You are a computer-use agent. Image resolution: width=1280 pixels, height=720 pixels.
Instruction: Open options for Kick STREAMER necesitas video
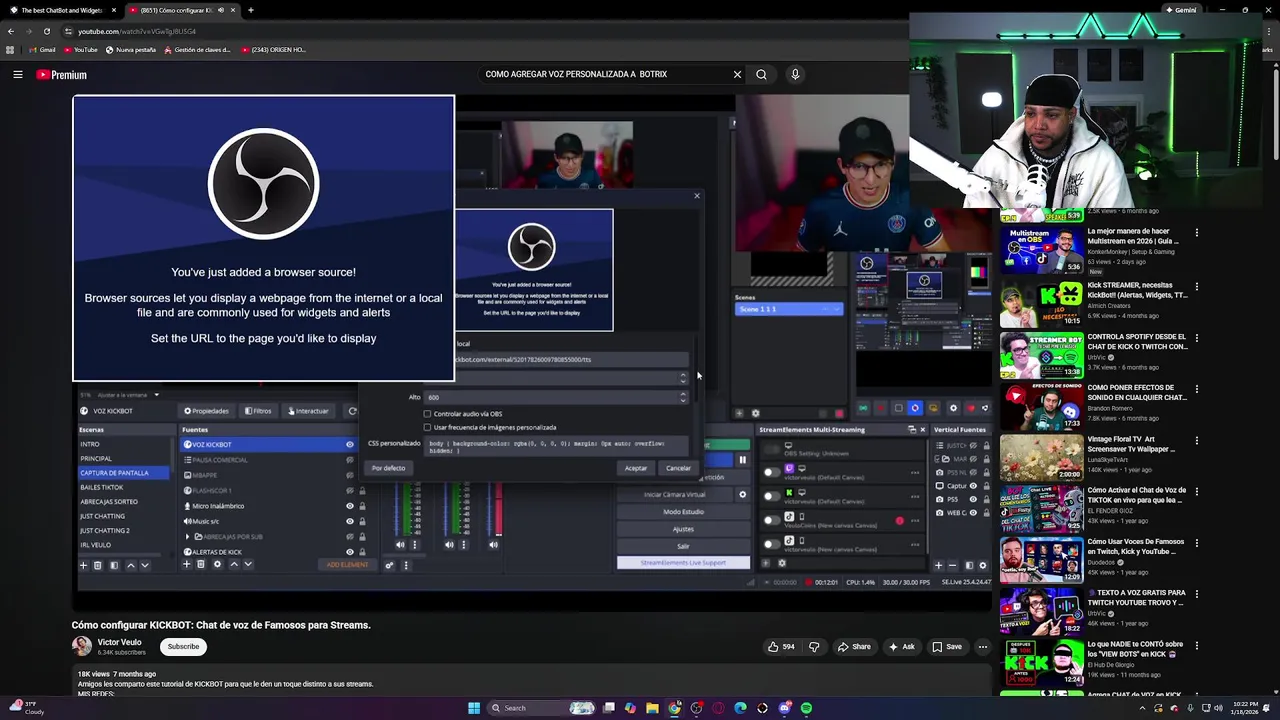pyautogui.click(x=1196, y=287)
